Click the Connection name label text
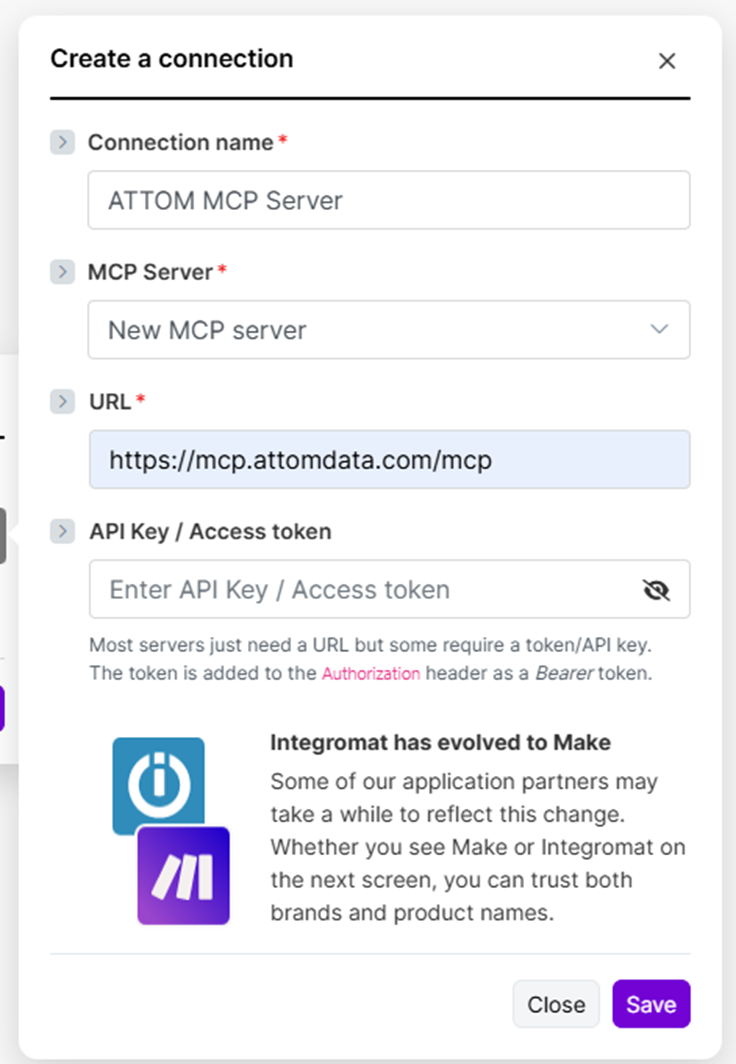Screen dimensions: 736x1064 click(180, 142)
